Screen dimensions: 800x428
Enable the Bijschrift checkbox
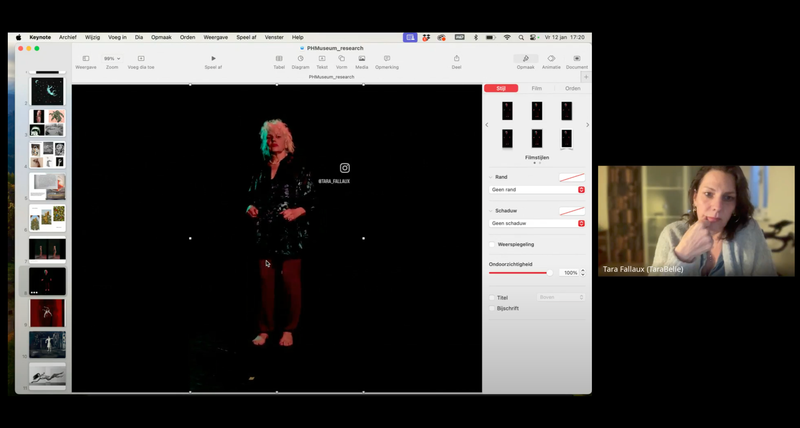pyautogui.click(x=492, y=308)
